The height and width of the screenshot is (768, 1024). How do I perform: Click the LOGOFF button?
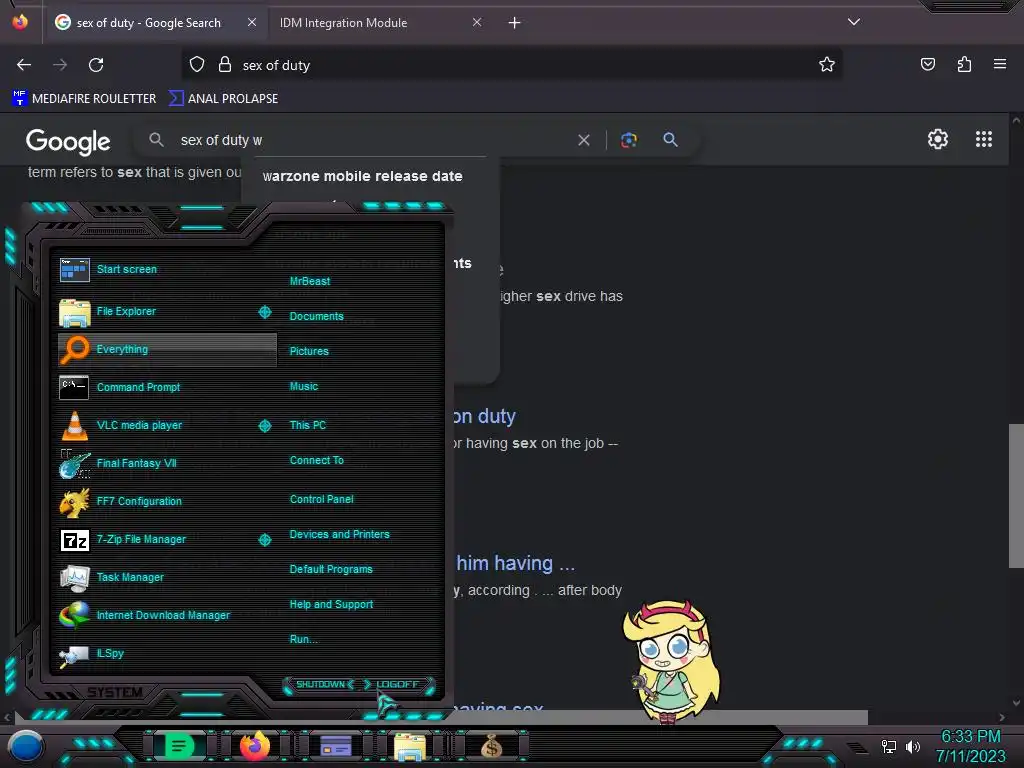398,684
